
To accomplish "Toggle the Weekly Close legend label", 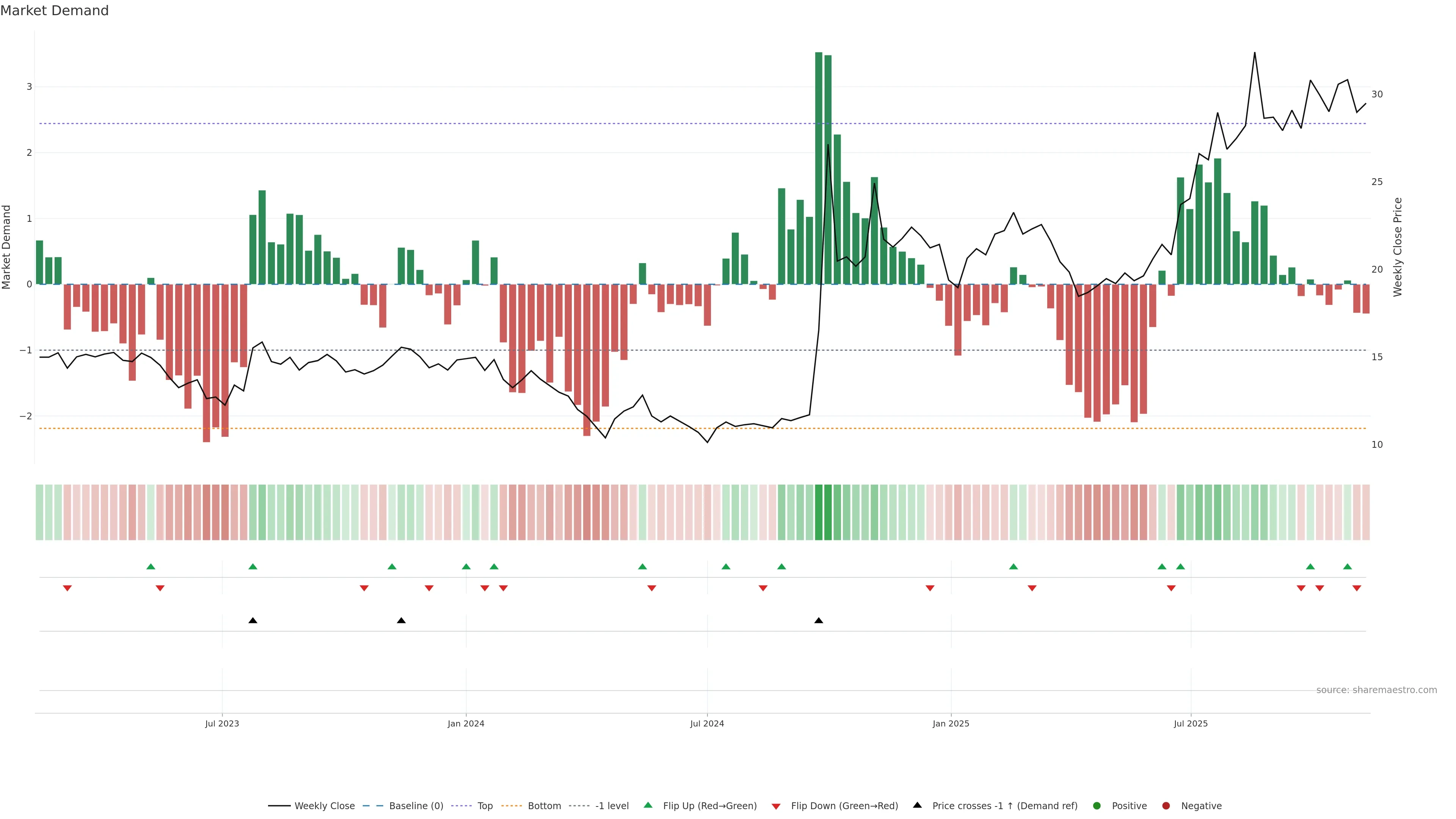I will click(325, 806).
